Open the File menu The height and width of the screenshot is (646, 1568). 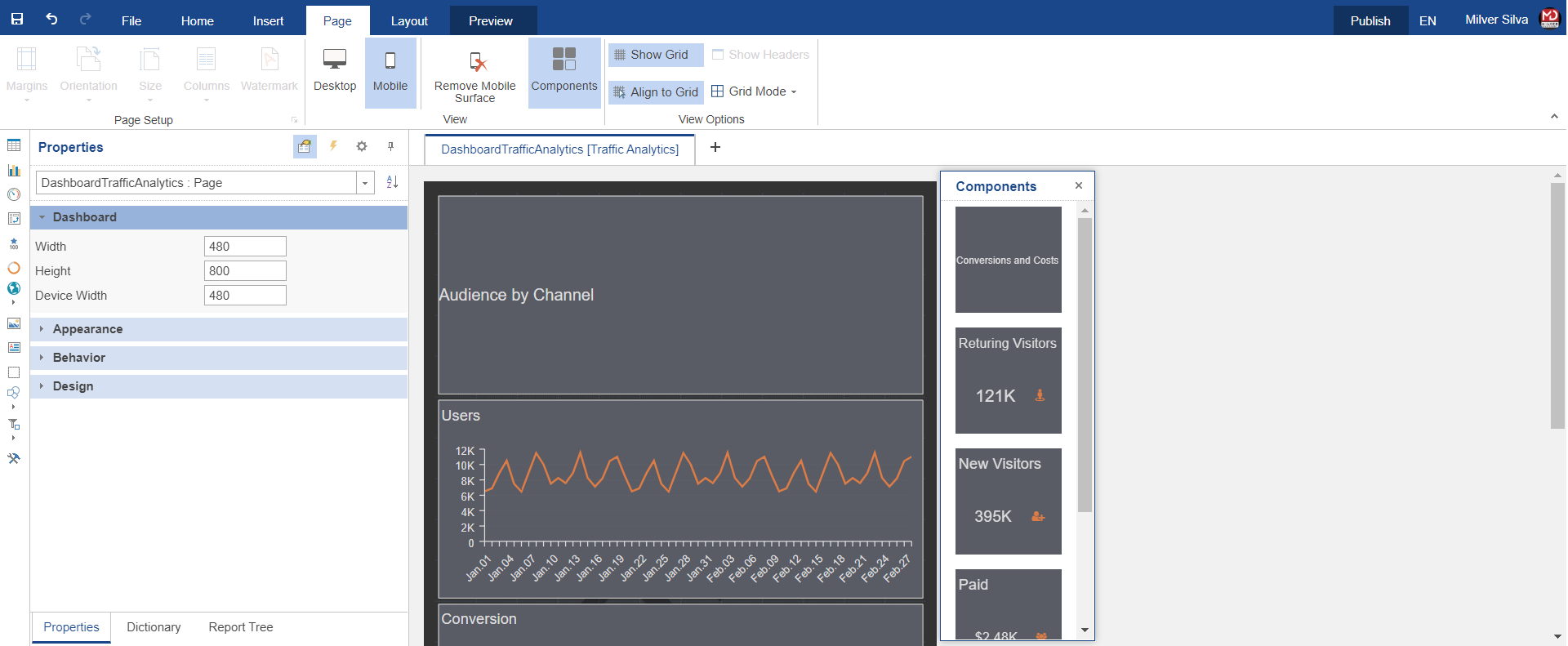tap(131, 21)
